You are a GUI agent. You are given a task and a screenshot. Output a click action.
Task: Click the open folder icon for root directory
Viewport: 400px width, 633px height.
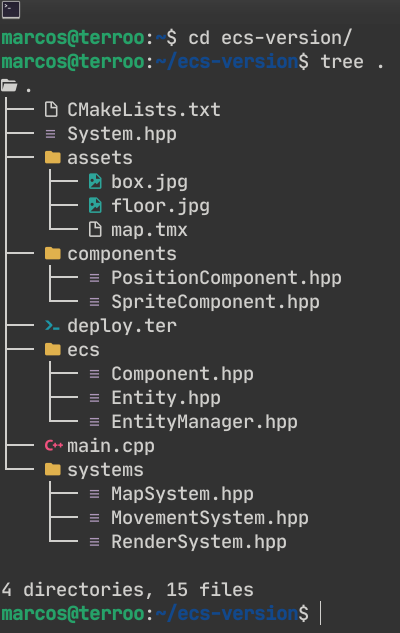click(9, 86)
